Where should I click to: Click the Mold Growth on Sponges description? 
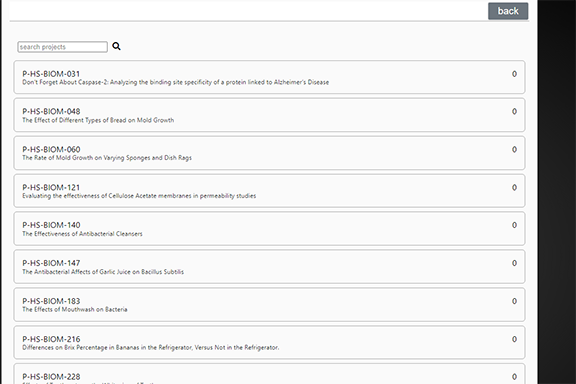107,158
